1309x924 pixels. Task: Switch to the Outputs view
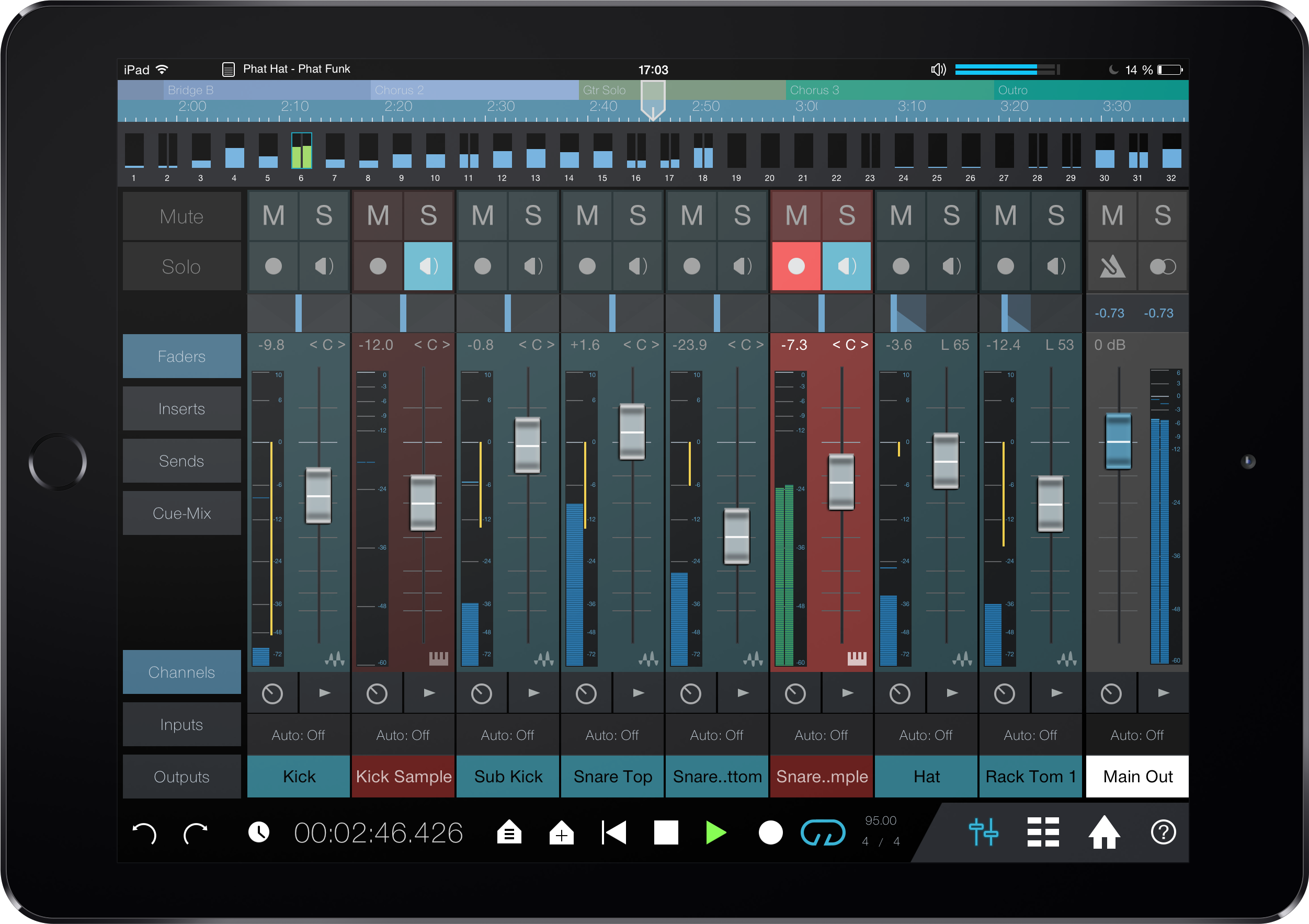pyautogui.click(x=181, y=777)
